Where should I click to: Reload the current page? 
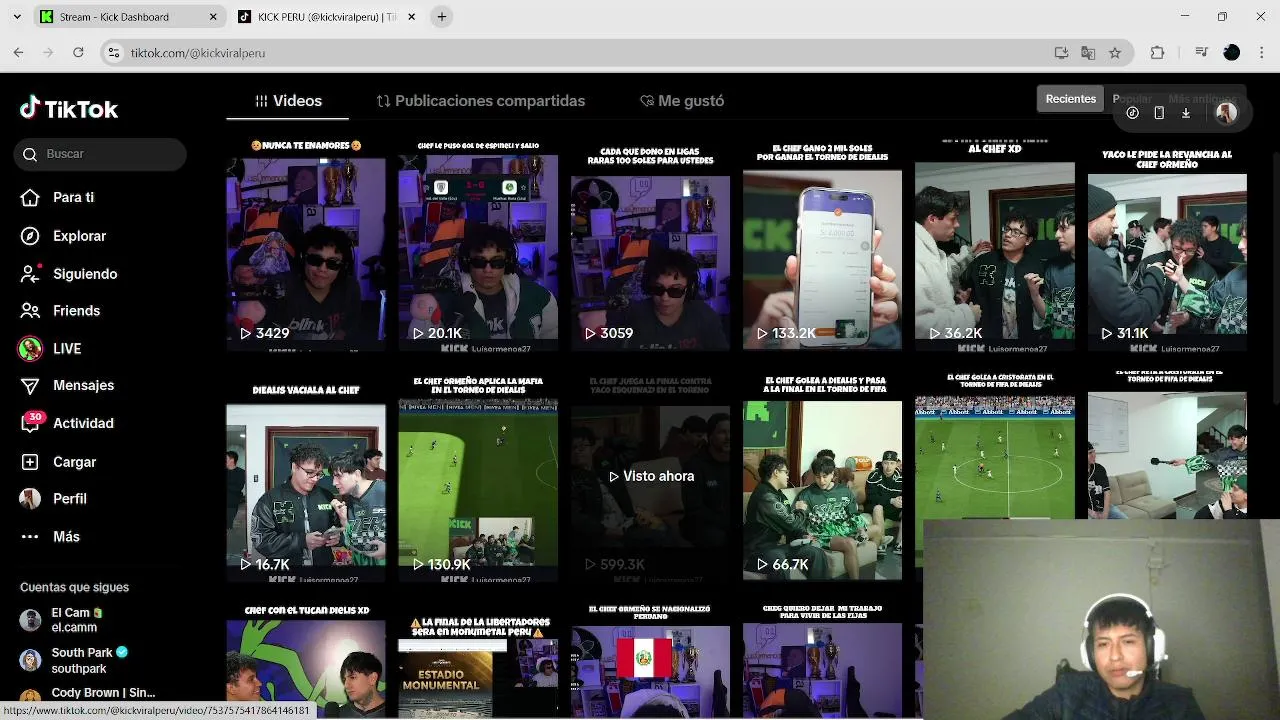78,52
